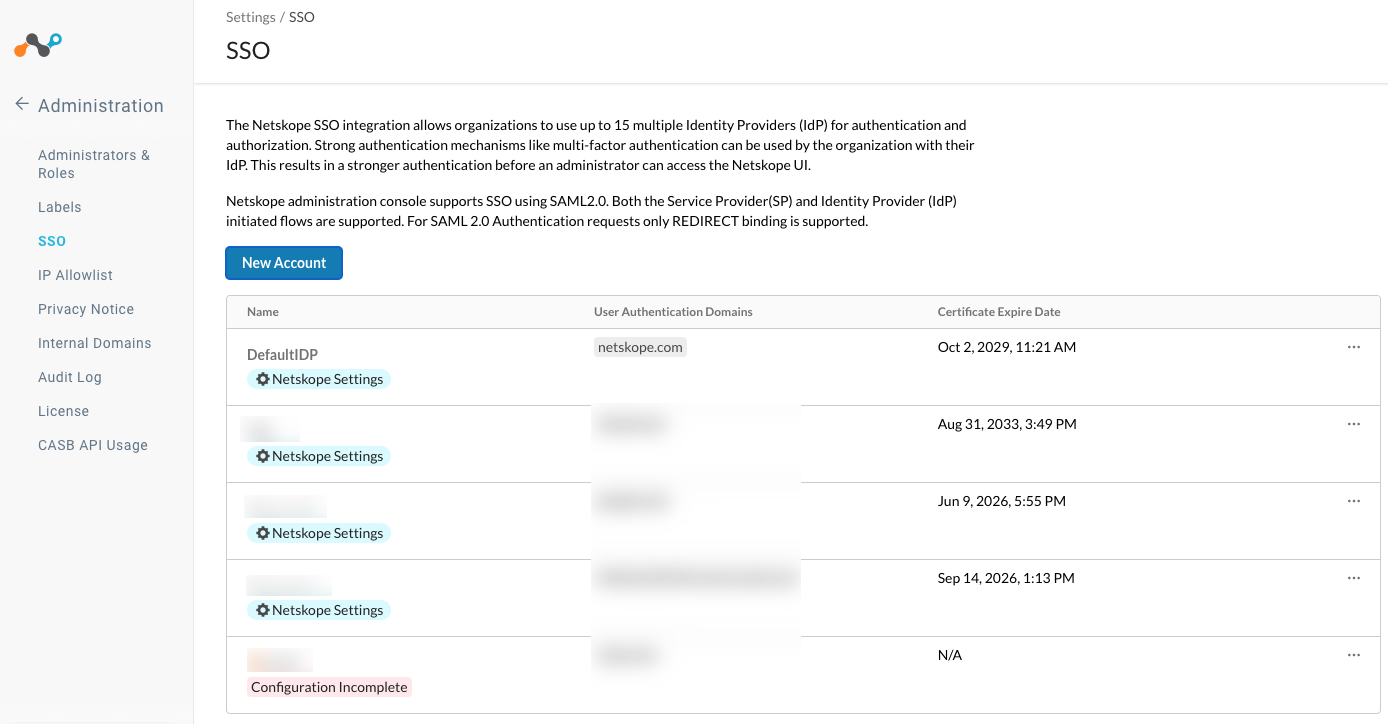Open Audit Log from the sidebar
The image size is (1388, 724).
69,377
